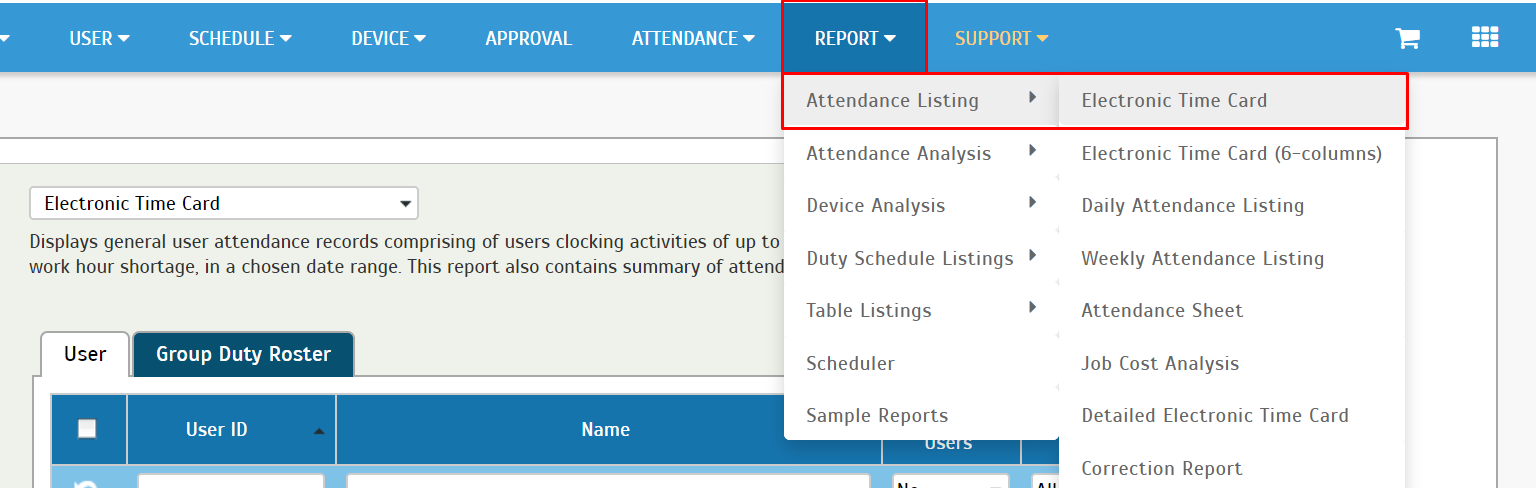The height and width of the screenshot is (488, 1536).
Task: Open Attendance Analysis submenu
Action: click(x=921, y=153)
